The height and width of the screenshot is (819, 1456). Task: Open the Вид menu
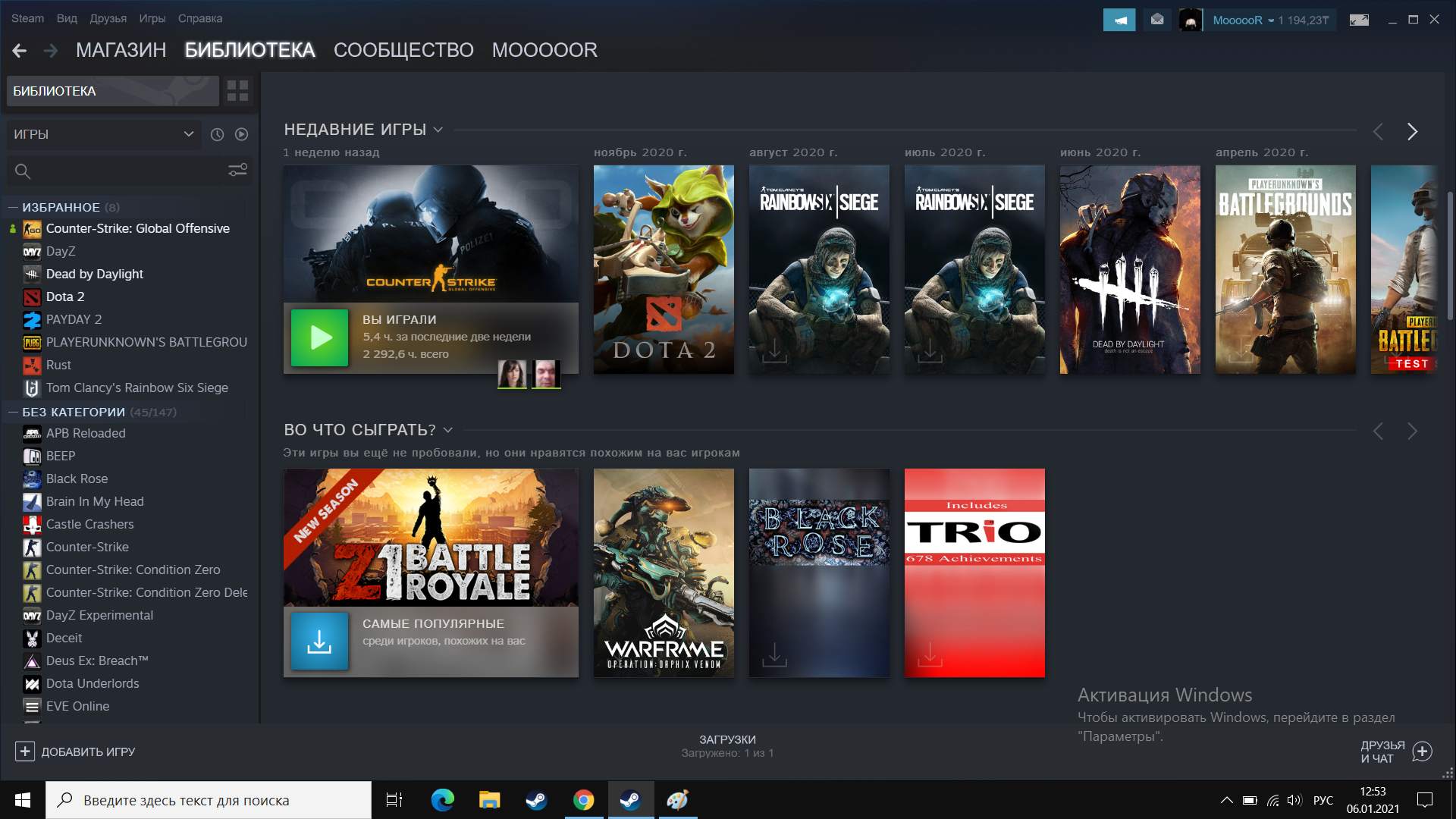pyautogui.click(x=67, y=18)
